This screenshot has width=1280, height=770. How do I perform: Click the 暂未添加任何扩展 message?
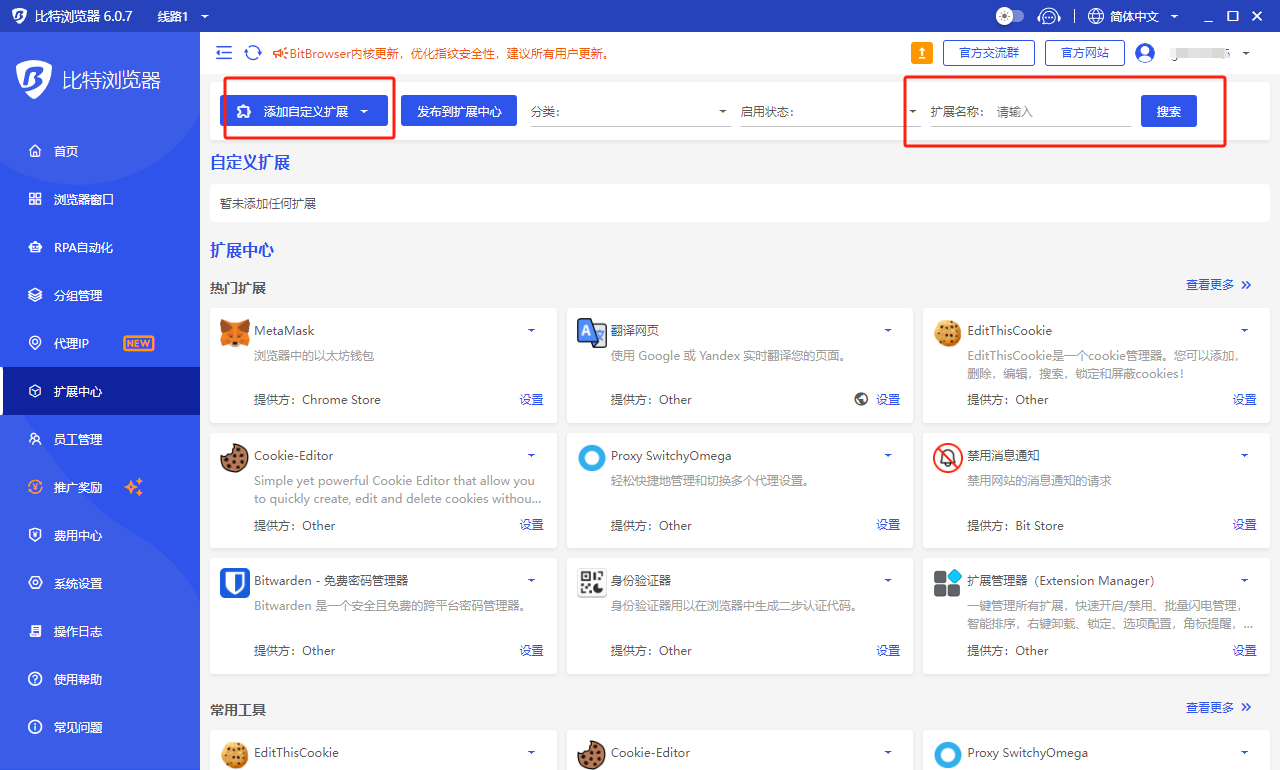268,203
